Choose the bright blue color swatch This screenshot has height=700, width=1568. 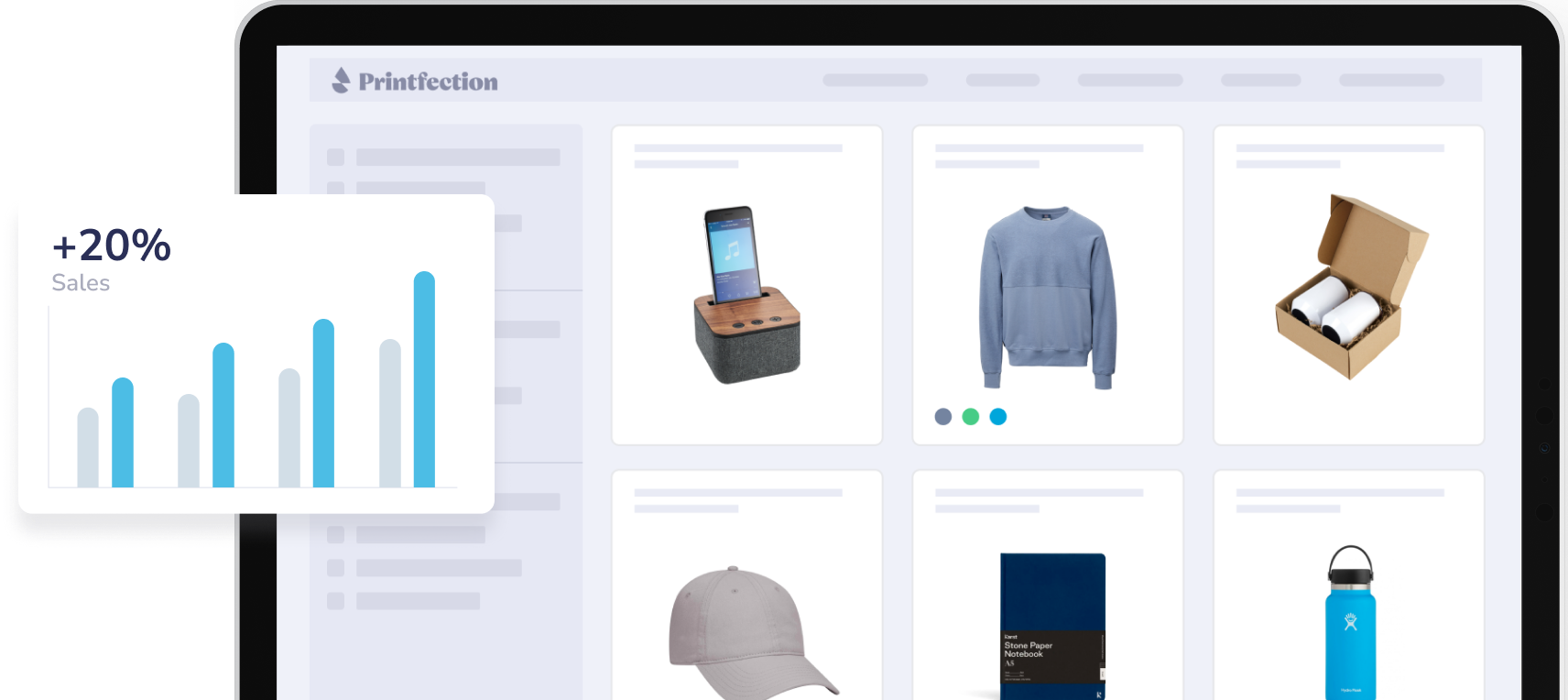[x=998, y=417]
